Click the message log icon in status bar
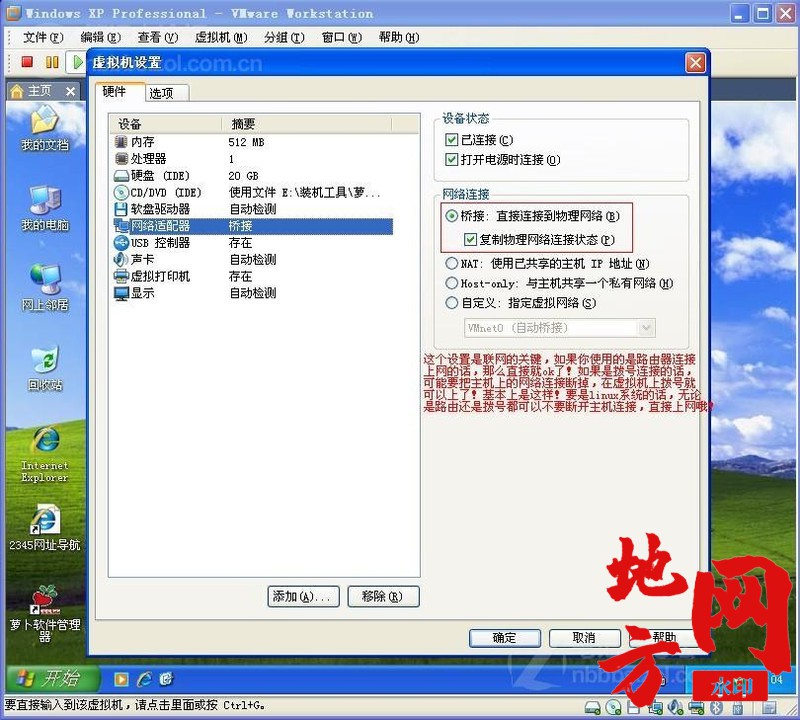Image resolution: width=800 pixels, height=720 pixels. click(x=769, y=708)
